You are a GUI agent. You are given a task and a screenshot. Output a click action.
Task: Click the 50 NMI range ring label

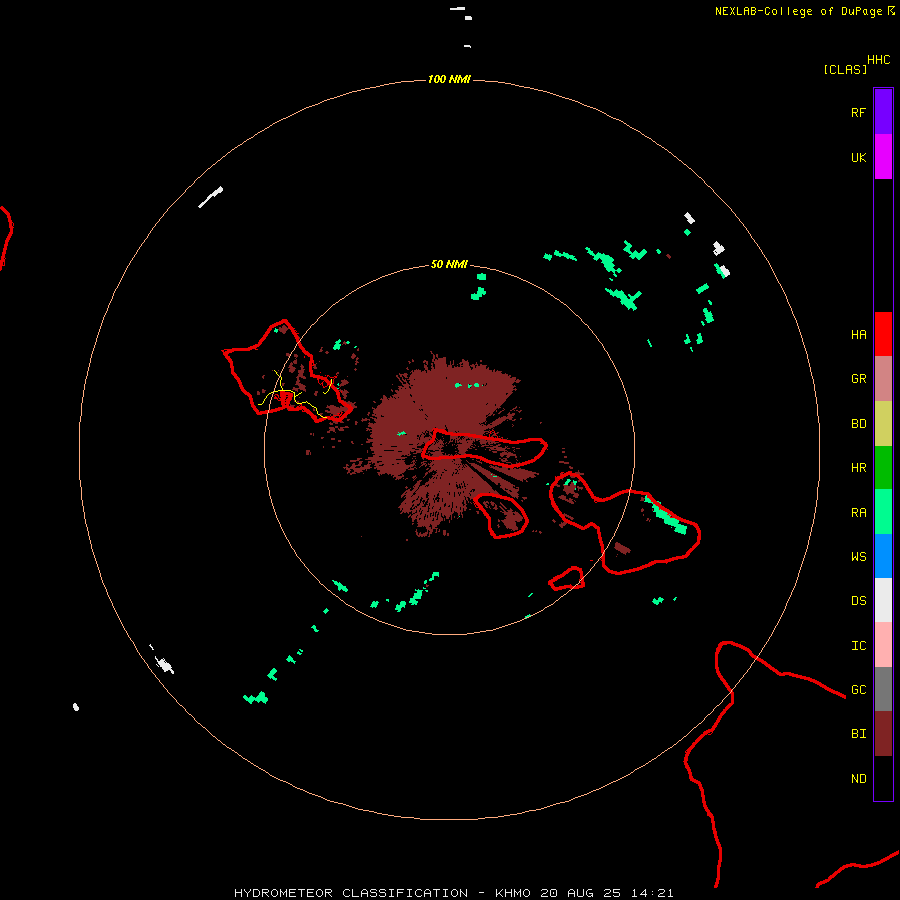[x=449, y=264]
